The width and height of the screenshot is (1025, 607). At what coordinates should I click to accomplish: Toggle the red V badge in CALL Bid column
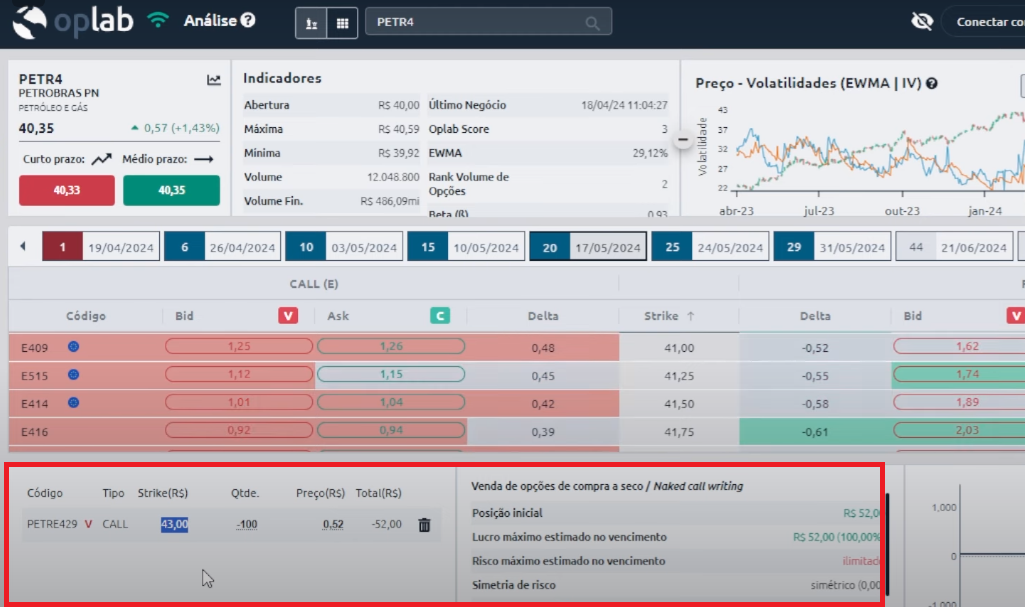pyautogui.click(x=288, y=316)
